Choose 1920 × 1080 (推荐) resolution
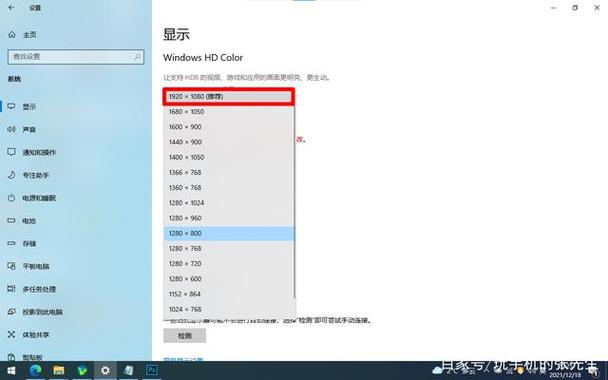 click(229, 96)
